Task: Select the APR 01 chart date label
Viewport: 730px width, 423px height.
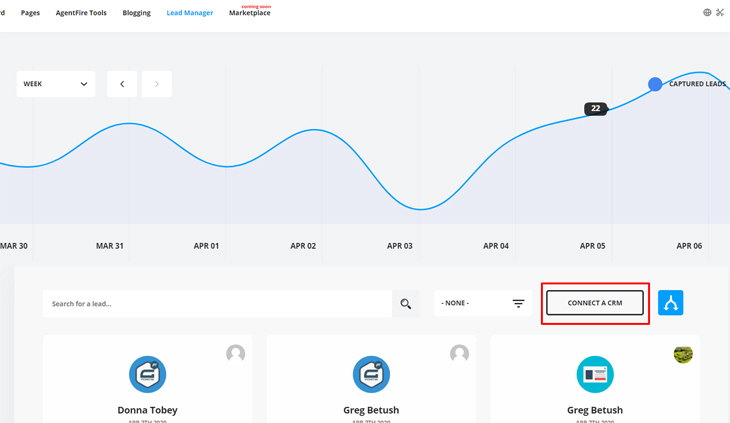Action: (206, 246)
